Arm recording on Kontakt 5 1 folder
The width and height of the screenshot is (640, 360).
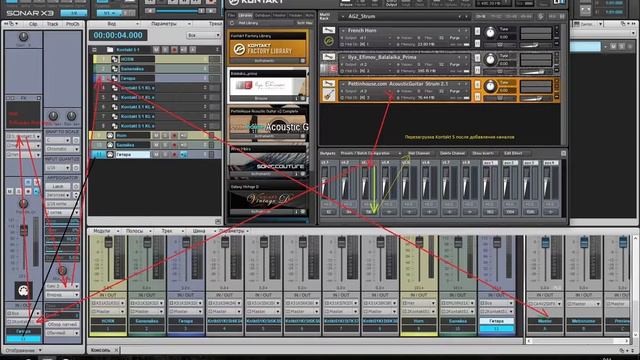click(x=174, y=49)
